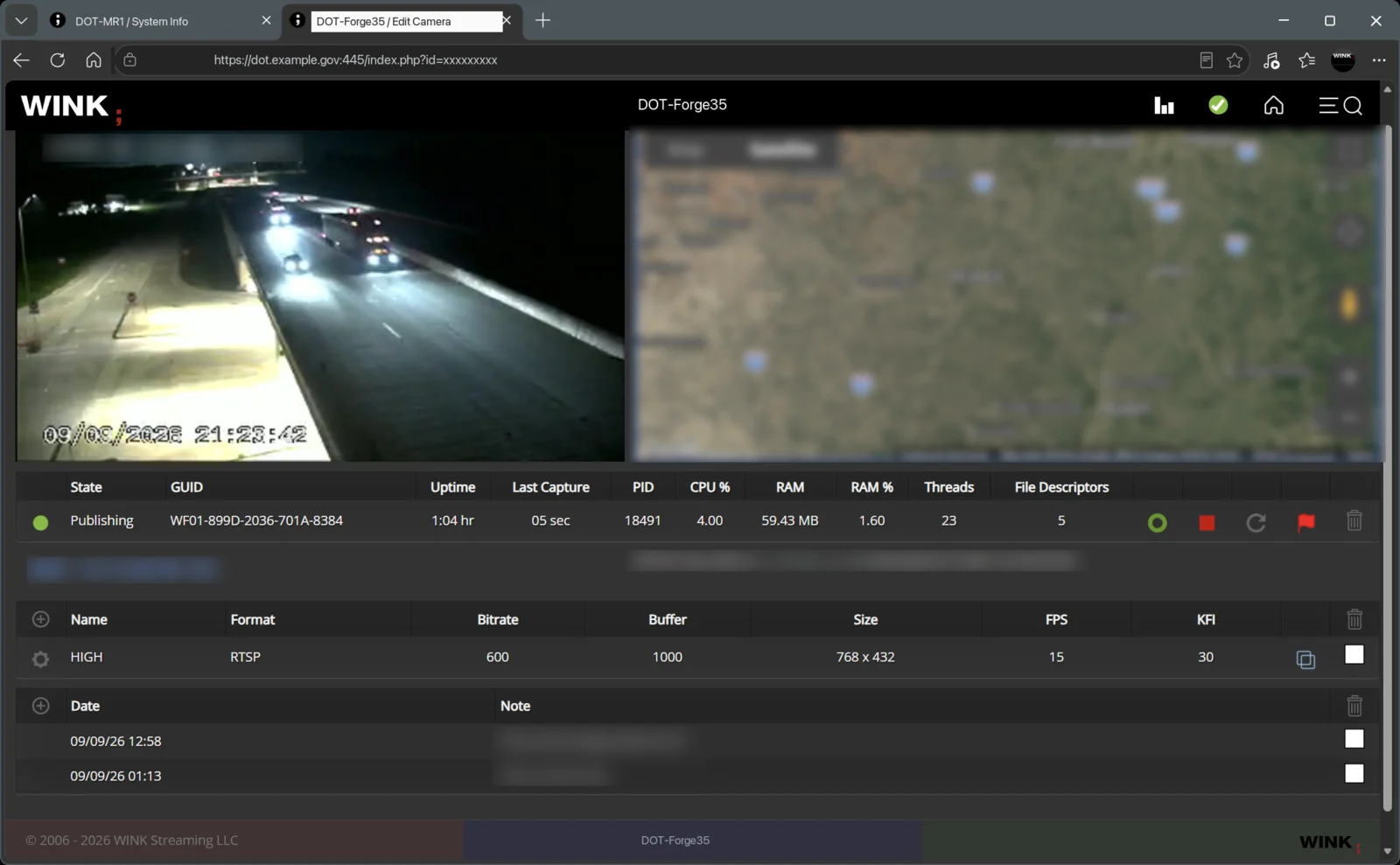Delete selected notes trash icon
The image size is (1400, 865).
click(1354, 705)
